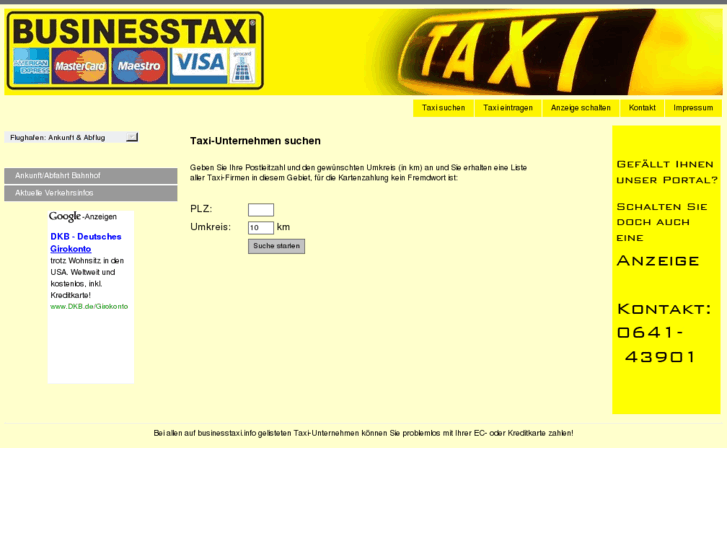
Task: Click the Gefällt Ihnen unser Portal? text
Action: 667,172
